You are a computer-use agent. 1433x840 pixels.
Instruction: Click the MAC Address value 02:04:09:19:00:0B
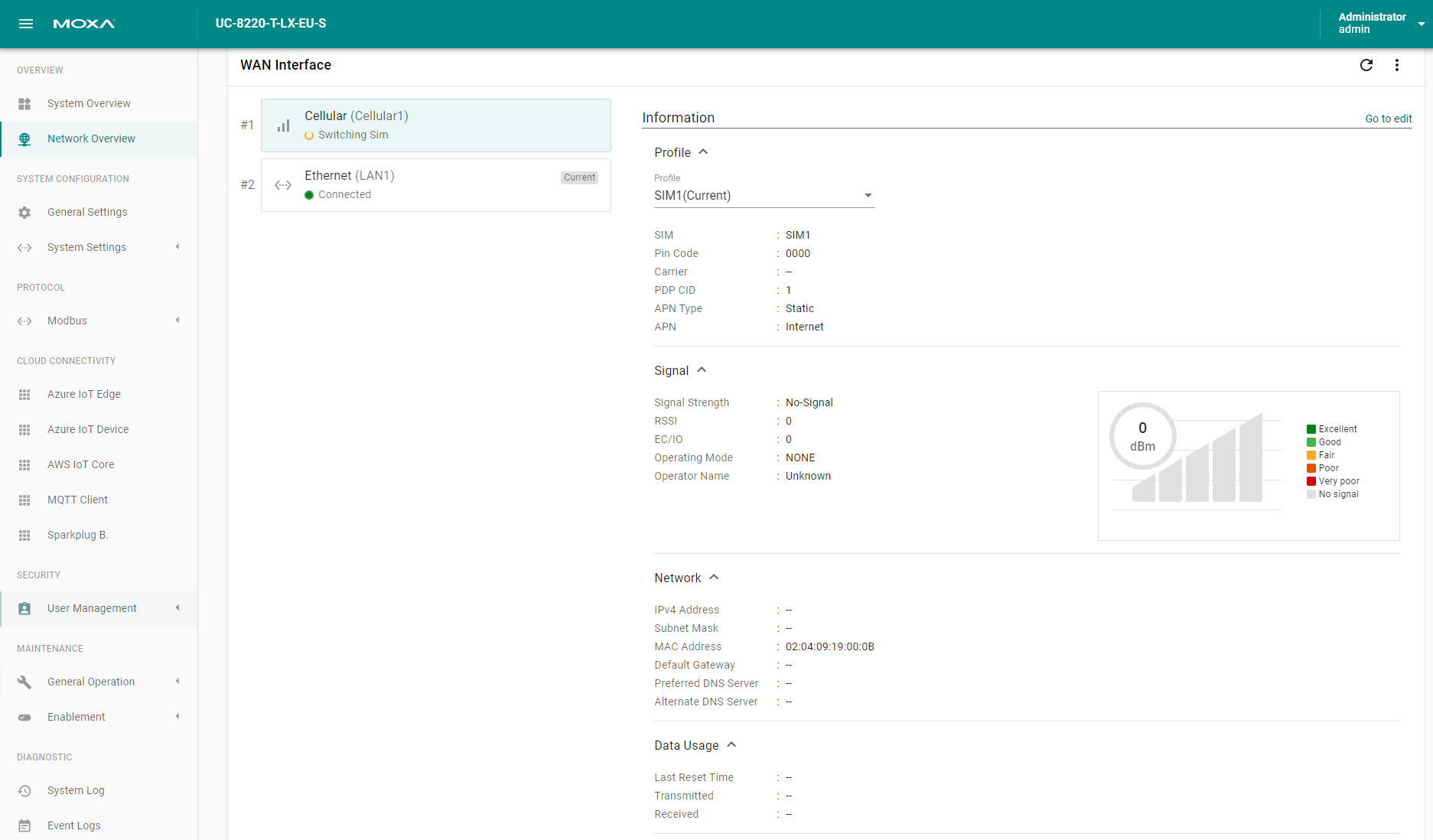tap(830, 646)
